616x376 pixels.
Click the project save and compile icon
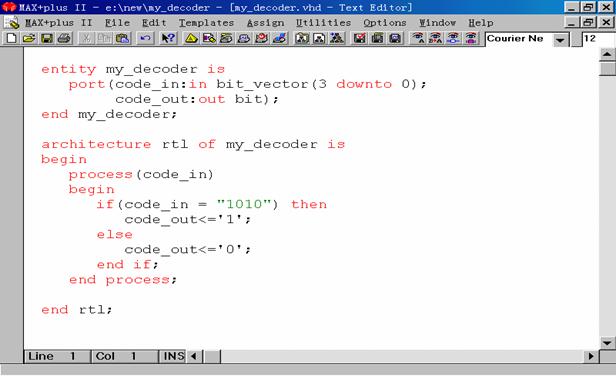pyautogui.click(x=378, y=38)
